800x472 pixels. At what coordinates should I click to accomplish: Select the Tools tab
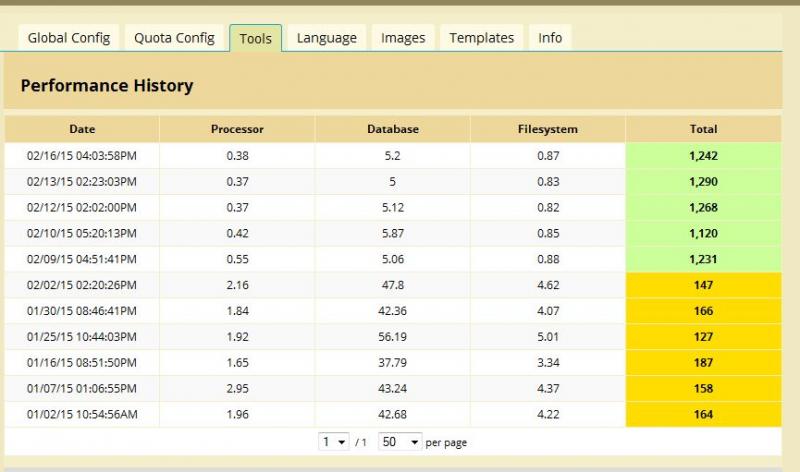coord(256,38)
